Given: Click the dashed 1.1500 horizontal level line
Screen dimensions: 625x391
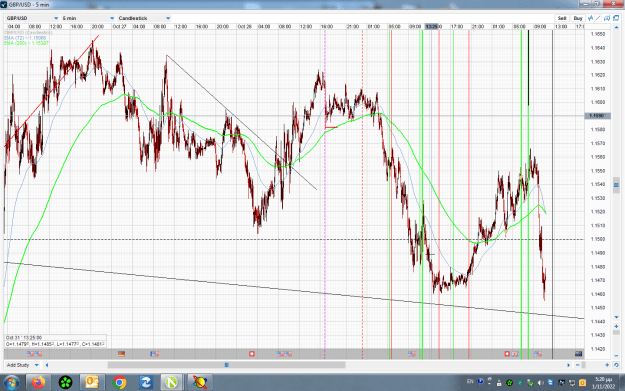Looking at the screenshot, I should click(294, 240).
